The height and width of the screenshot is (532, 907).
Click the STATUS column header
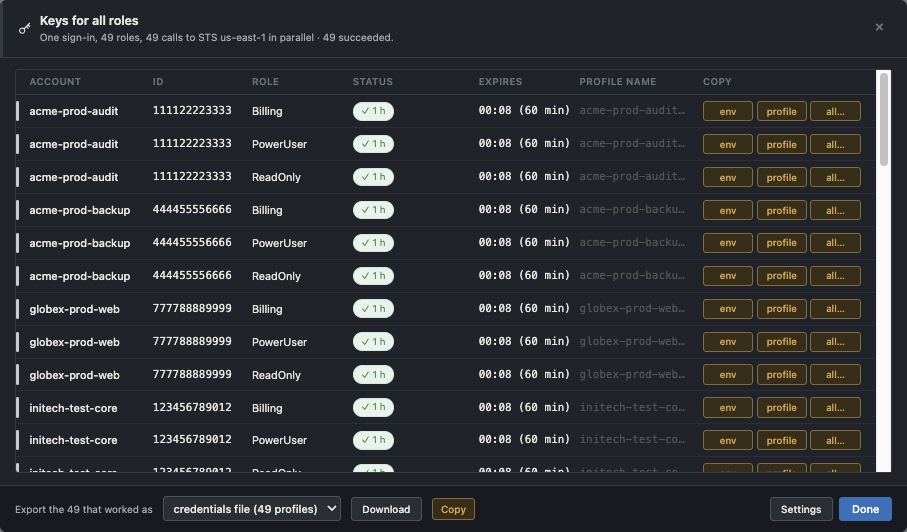pos(373,82)
